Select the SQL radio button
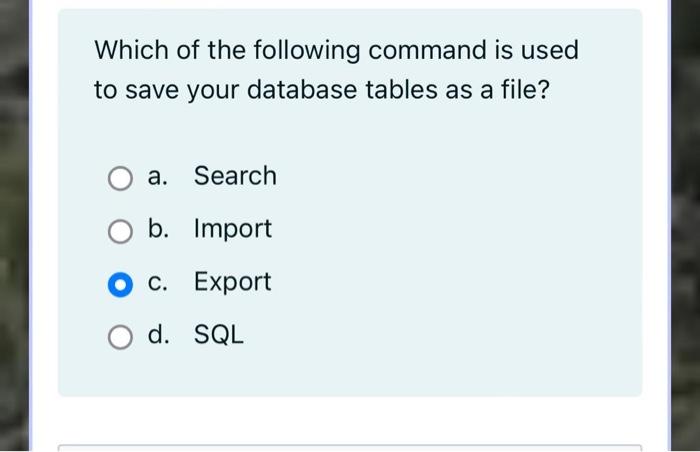This screenshot has width=700, height=452. [x=120, y=337]
